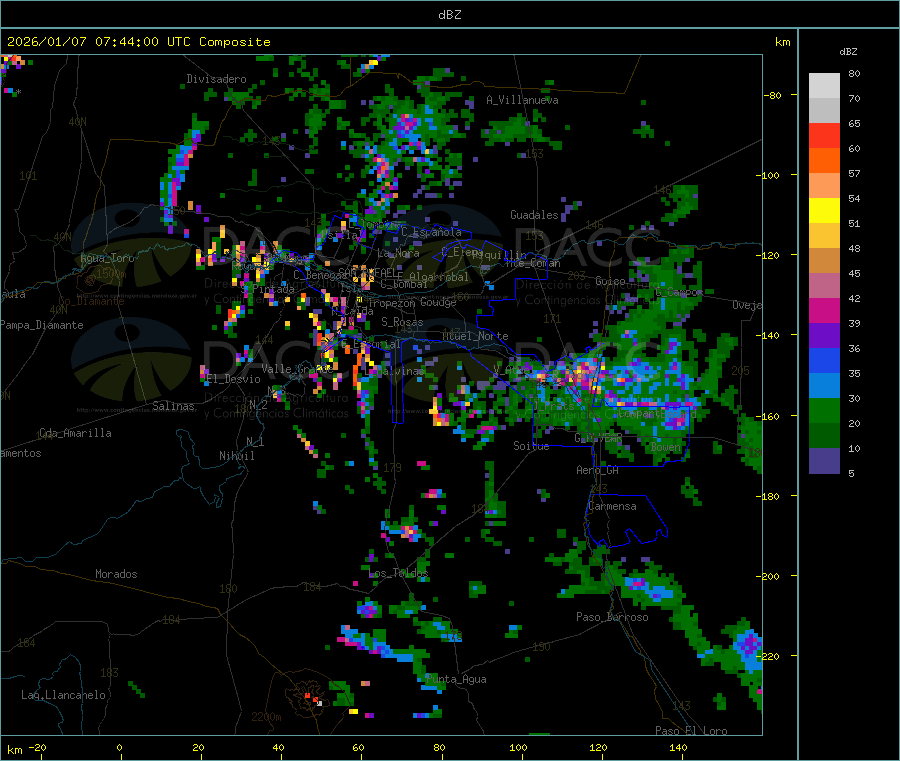
Task: Click the Salinas location label
Action: [173, 406]
